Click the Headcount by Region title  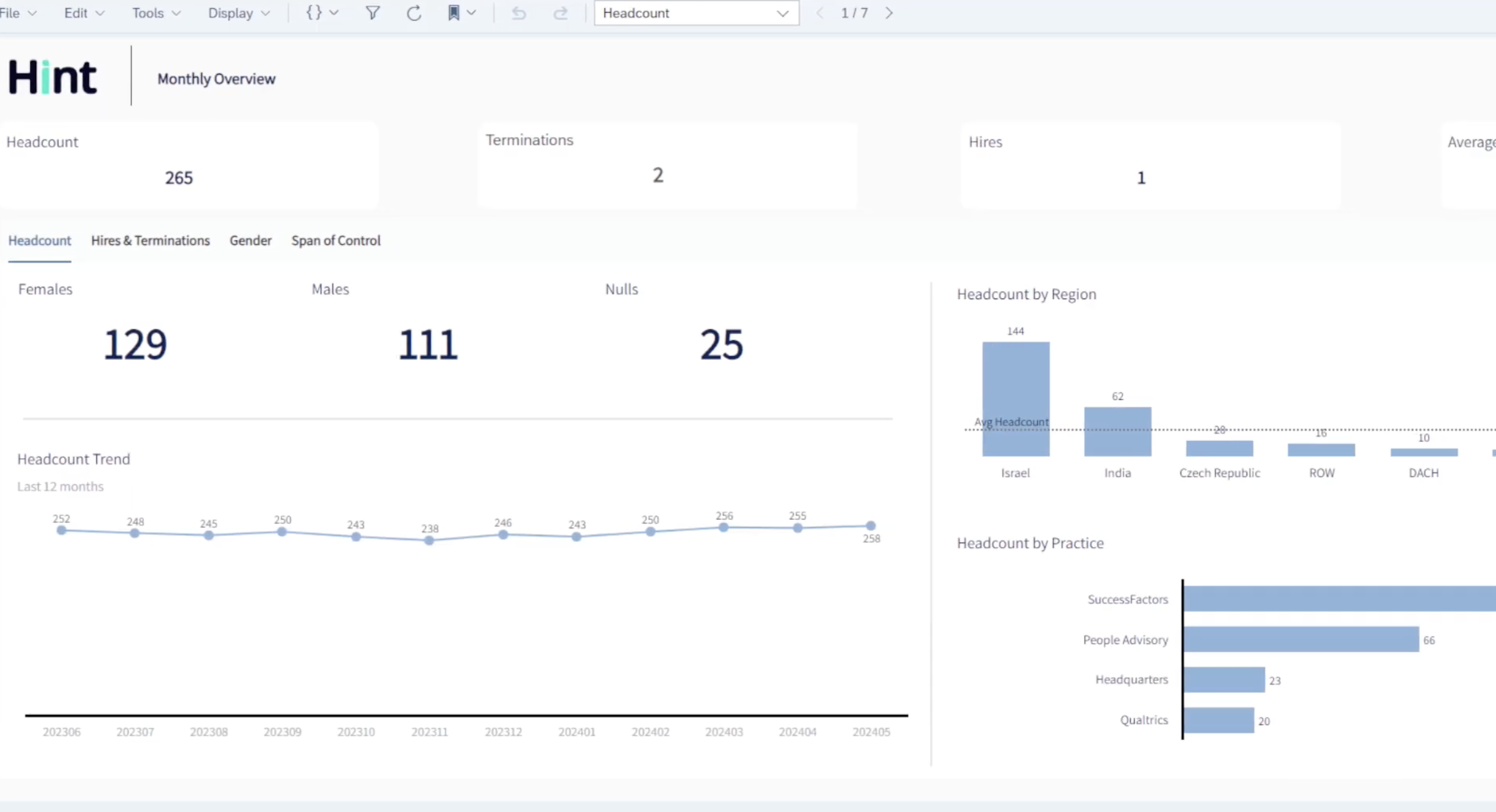point(1027,294)
